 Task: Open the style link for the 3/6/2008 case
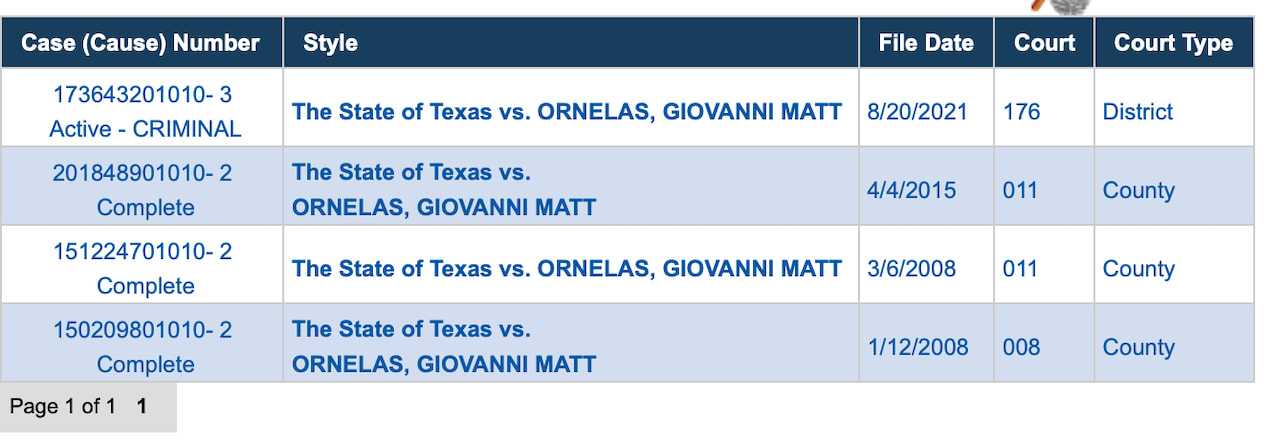(567, 269)
